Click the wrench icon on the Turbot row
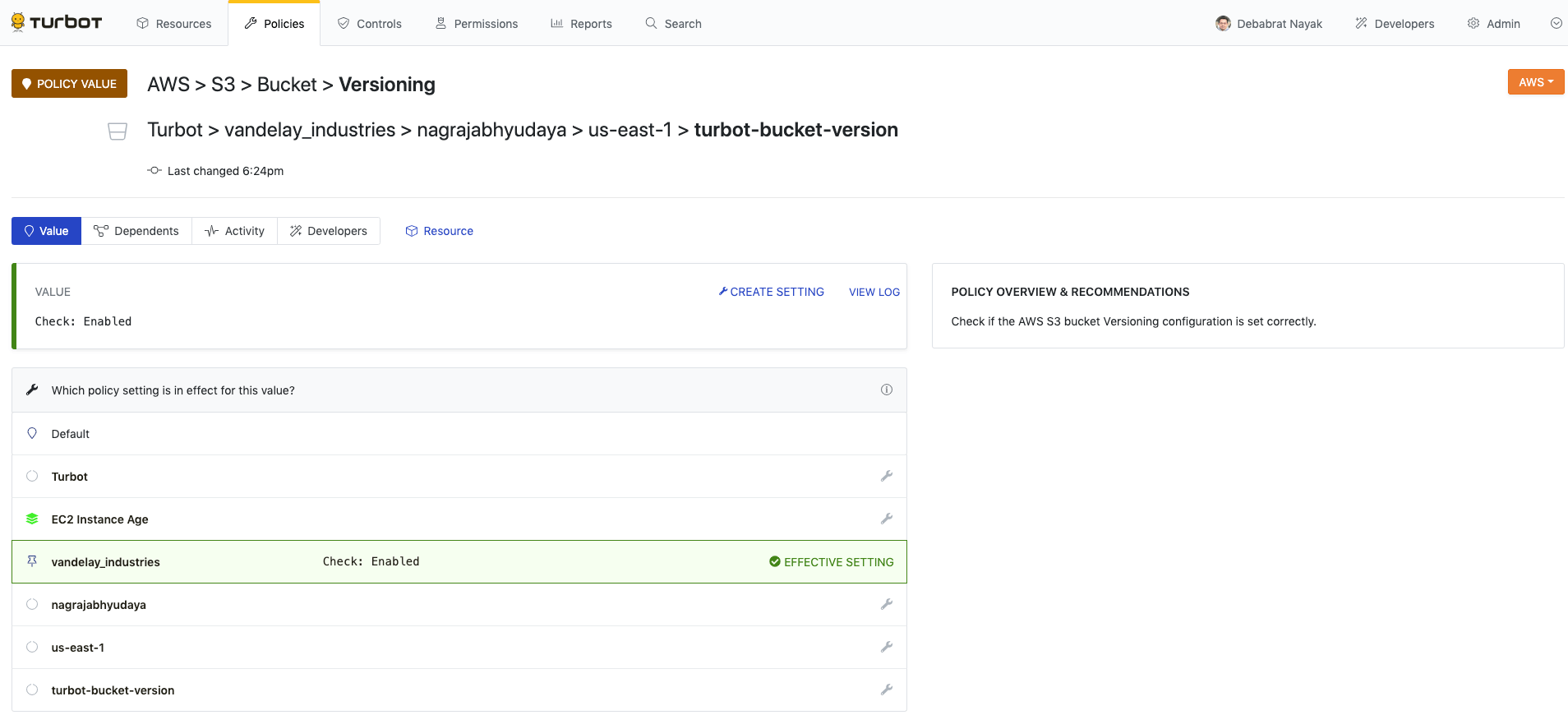 [886, 476]
